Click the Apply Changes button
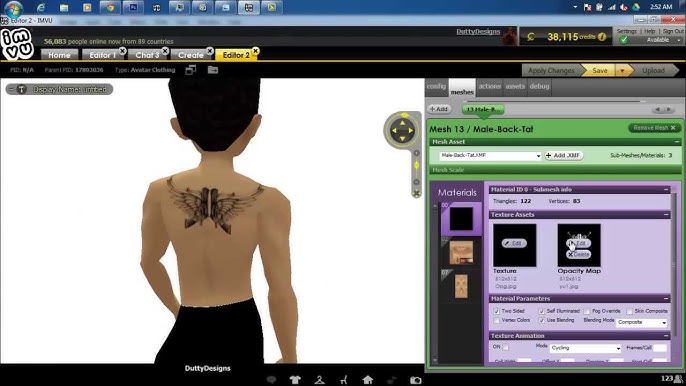The image size is (686, 386). 551,70
